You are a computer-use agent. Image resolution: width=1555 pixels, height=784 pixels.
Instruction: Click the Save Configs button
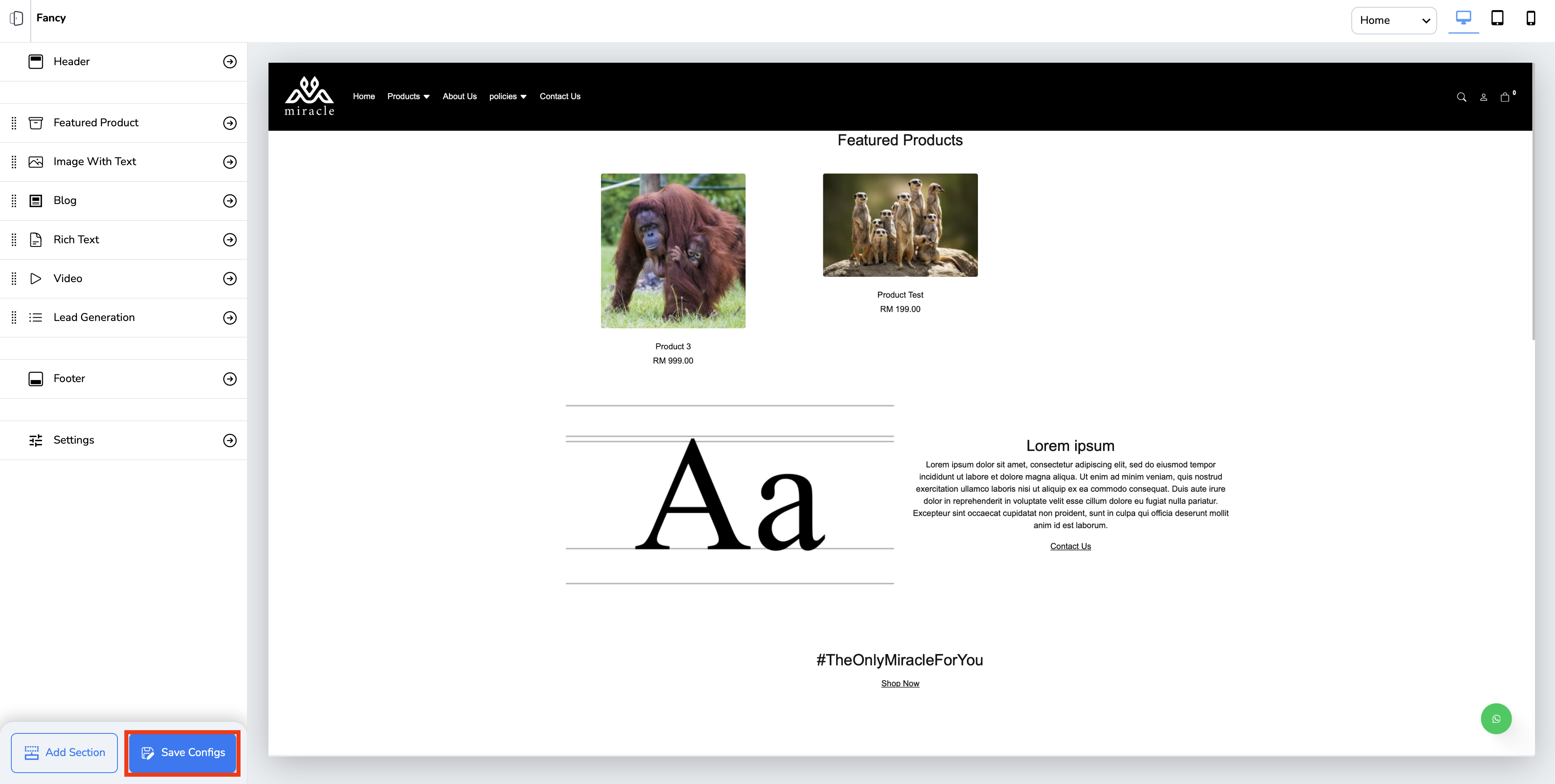click(x=182, y=752)
